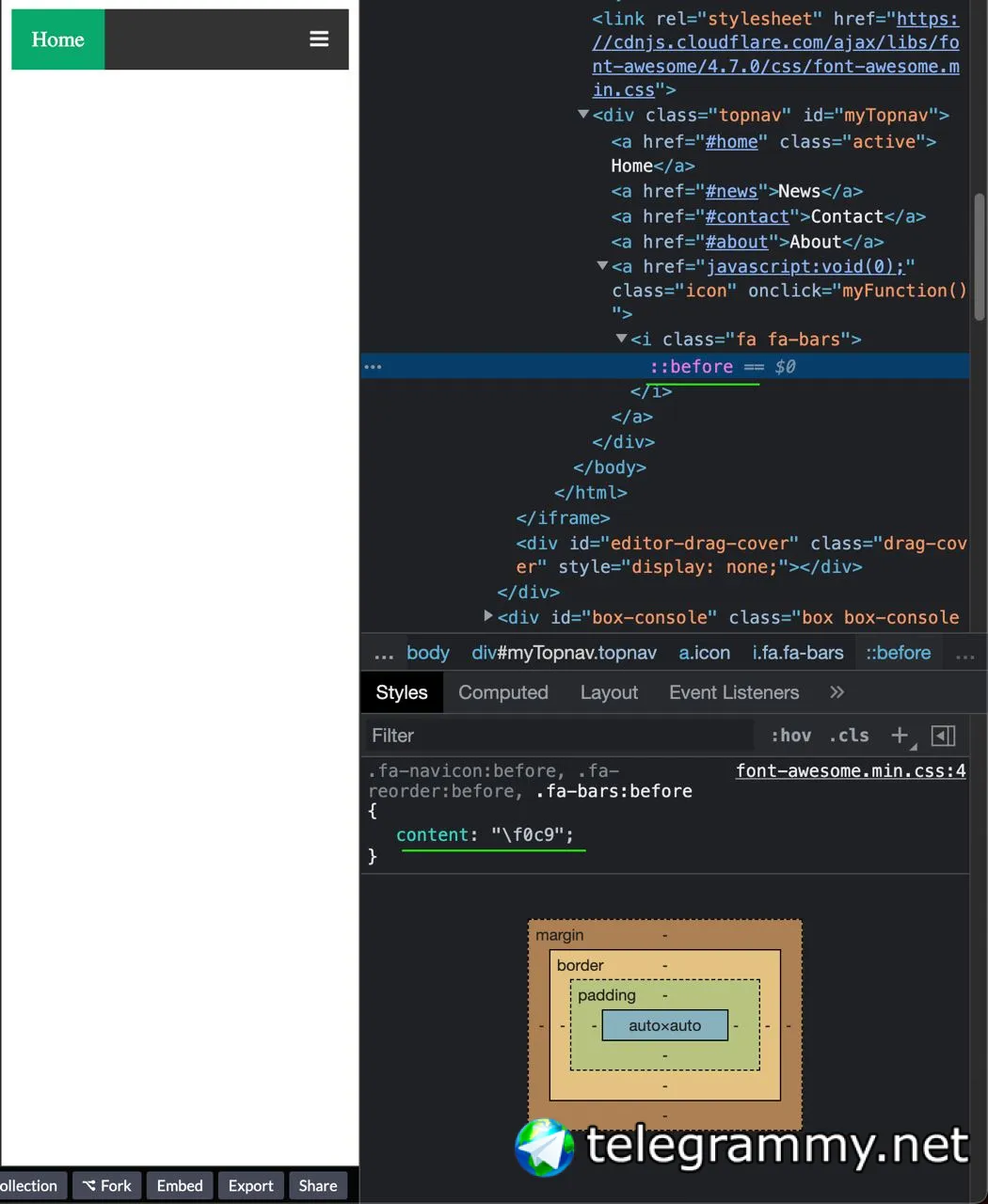Image resolution: width=988 pixels, height=1204 pixels.
Task: Click the Embed button
Action: click(180, 1185)
